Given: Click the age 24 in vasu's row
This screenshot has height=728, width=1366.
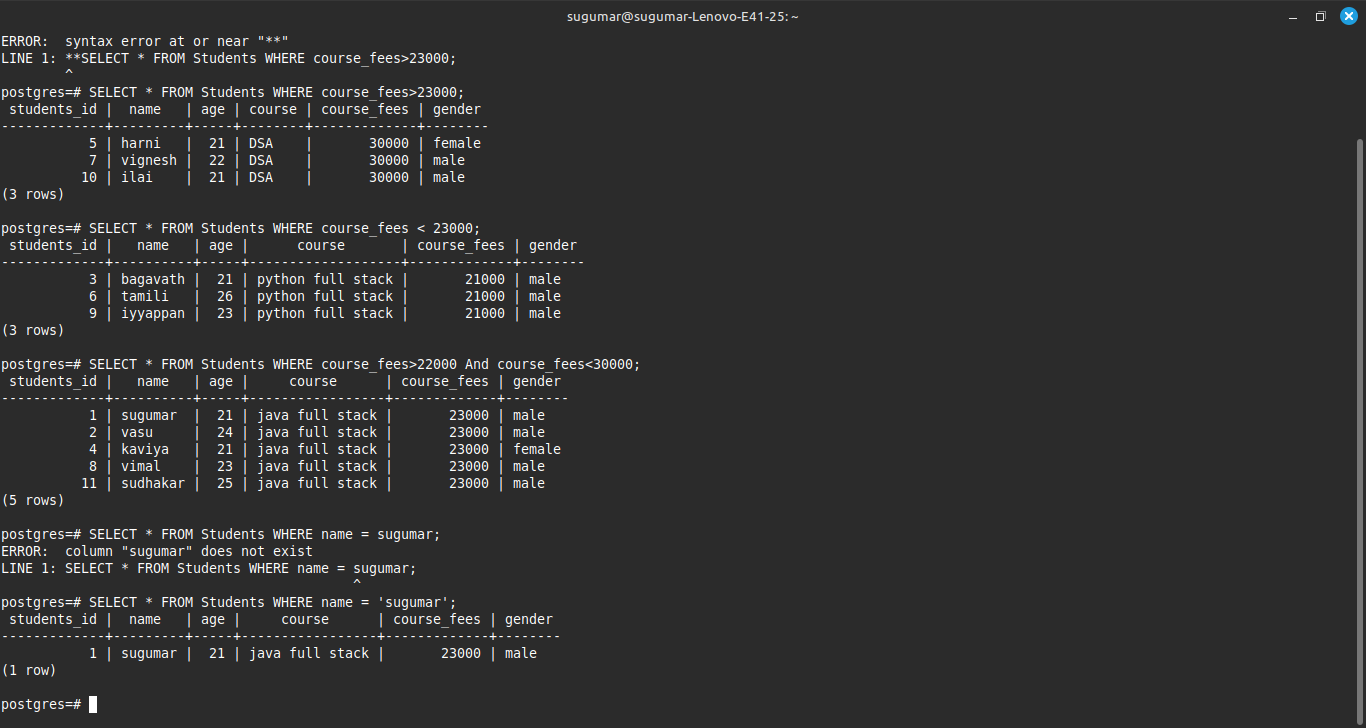Looking at the screenshot, I should coord(225,432).
